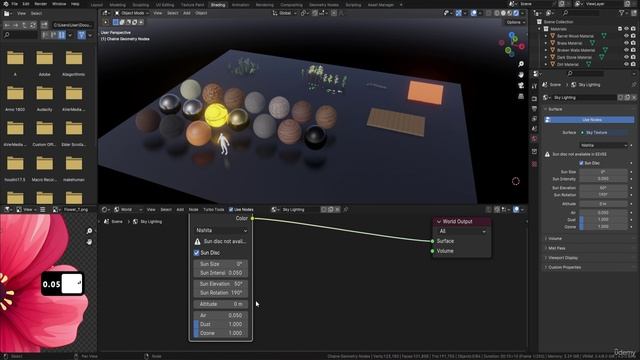Hide the Dark Stone Material in outliner
The image size is (640, 360).
(x=626, y=57)
